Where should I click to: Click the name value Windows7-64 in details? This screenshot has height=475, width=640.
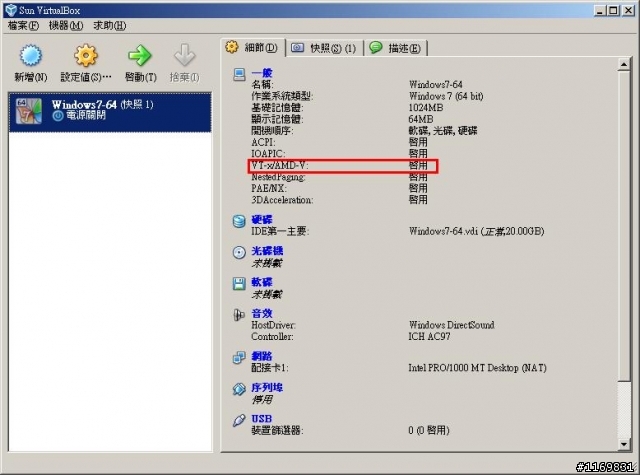436,84
